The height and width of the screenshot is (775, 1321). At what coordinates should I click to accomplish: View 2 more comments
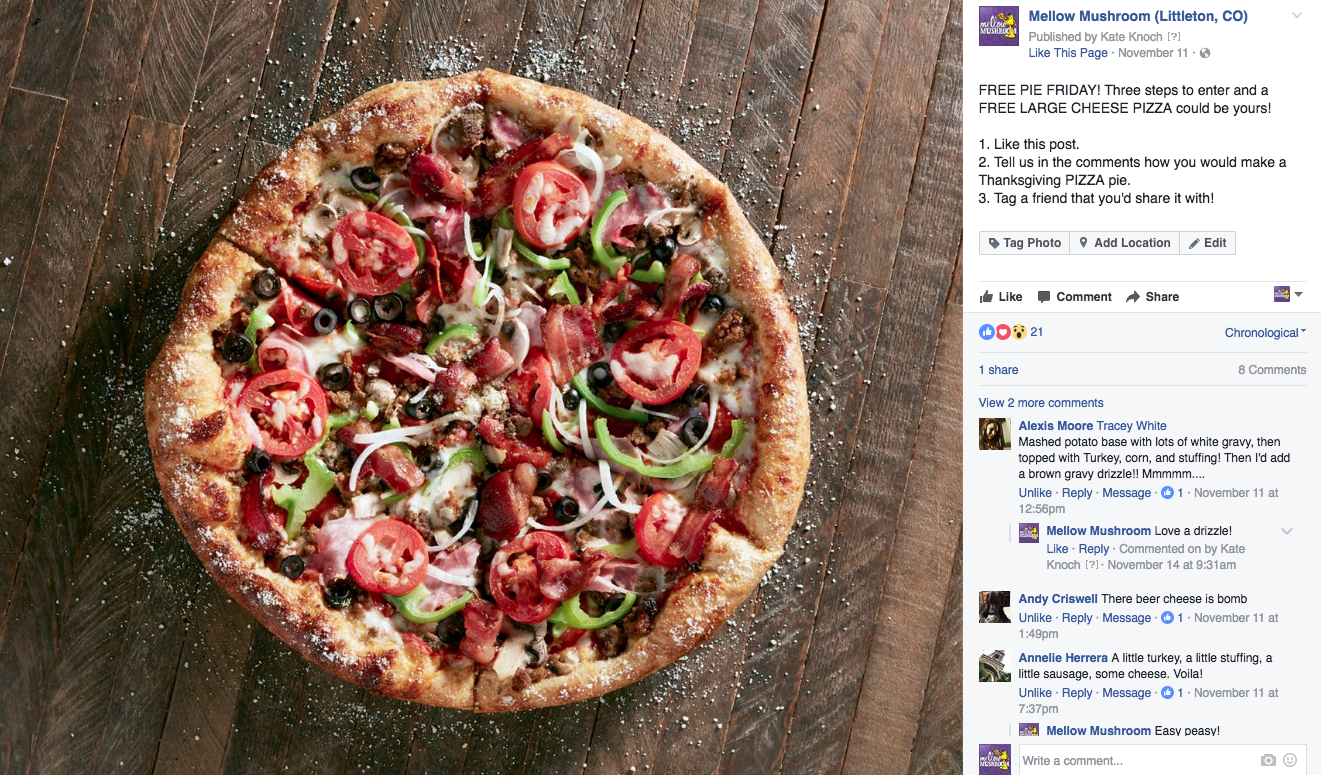click(x=1041, y=403)
